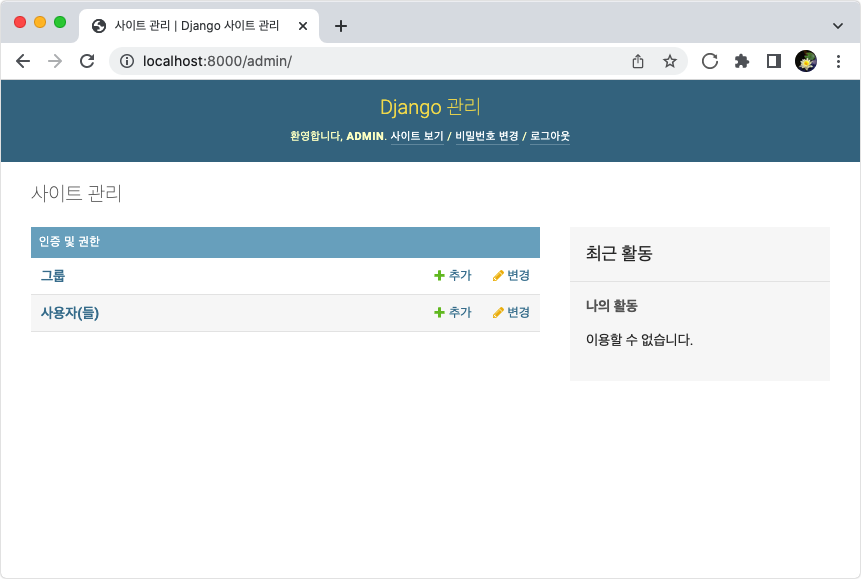Open the Extensions puzzle icon

click(742, 61)
